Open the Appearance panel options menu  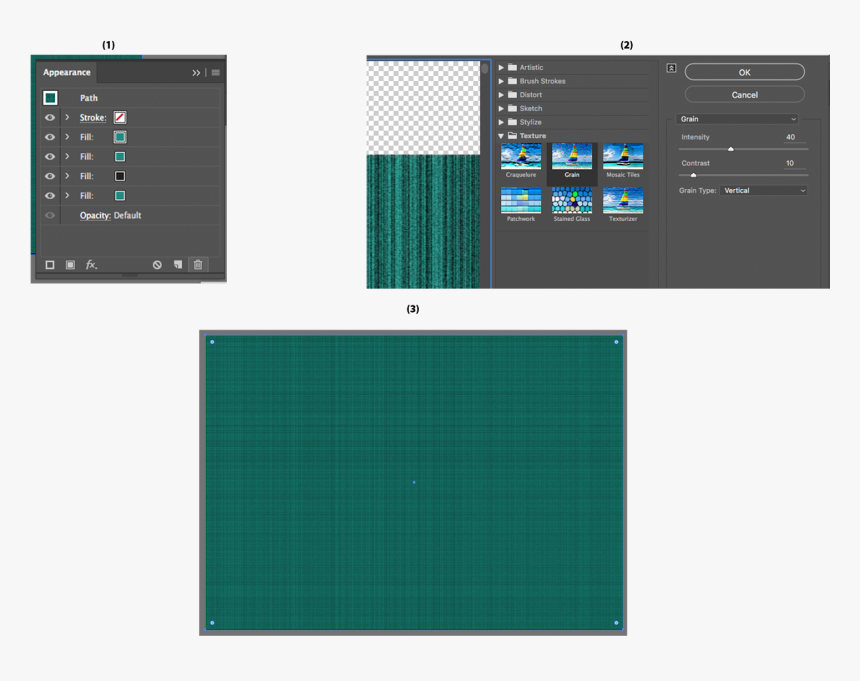click(x=215, y=73)
